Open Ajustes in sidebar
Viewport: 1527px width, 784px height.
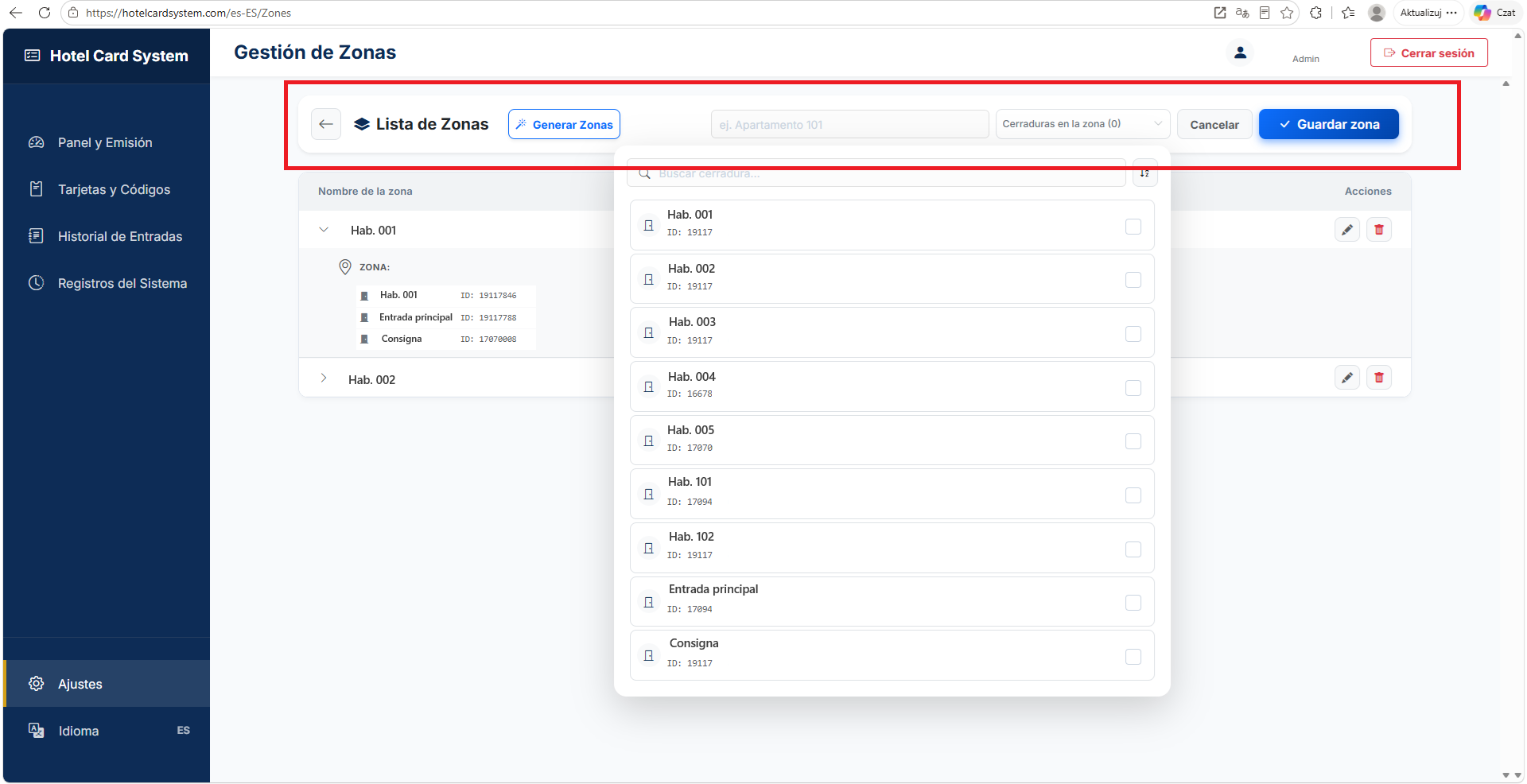107,684
